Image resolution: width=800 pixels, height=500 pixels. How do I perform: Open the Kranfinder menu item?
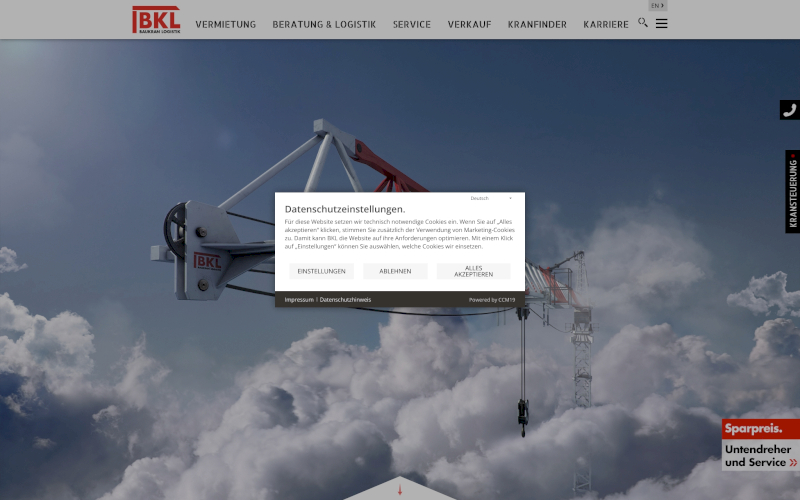tap(537, 24)
